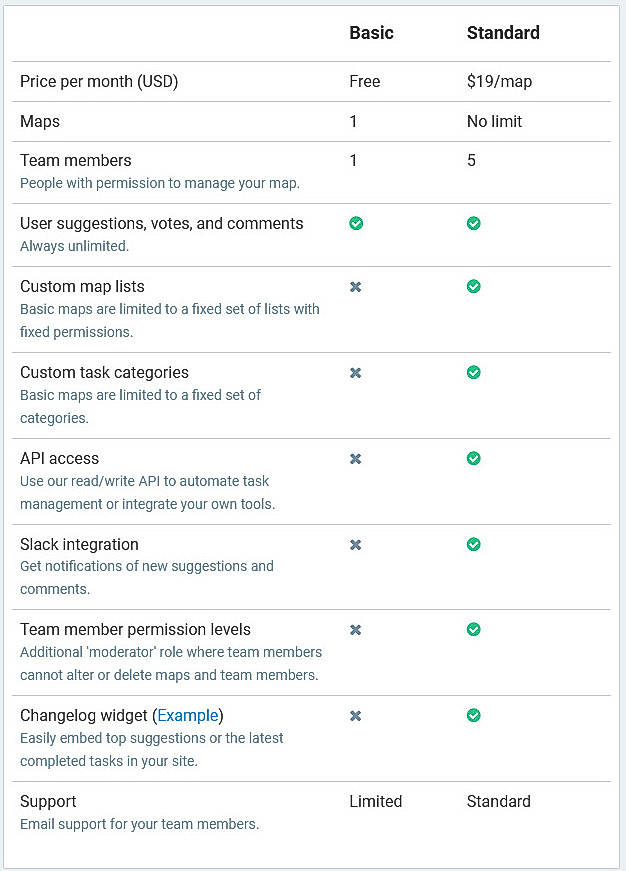Select the Basic plan column header
Viewport: 626px width, 871px height.
pyautogui.click(x=370, y=33)
